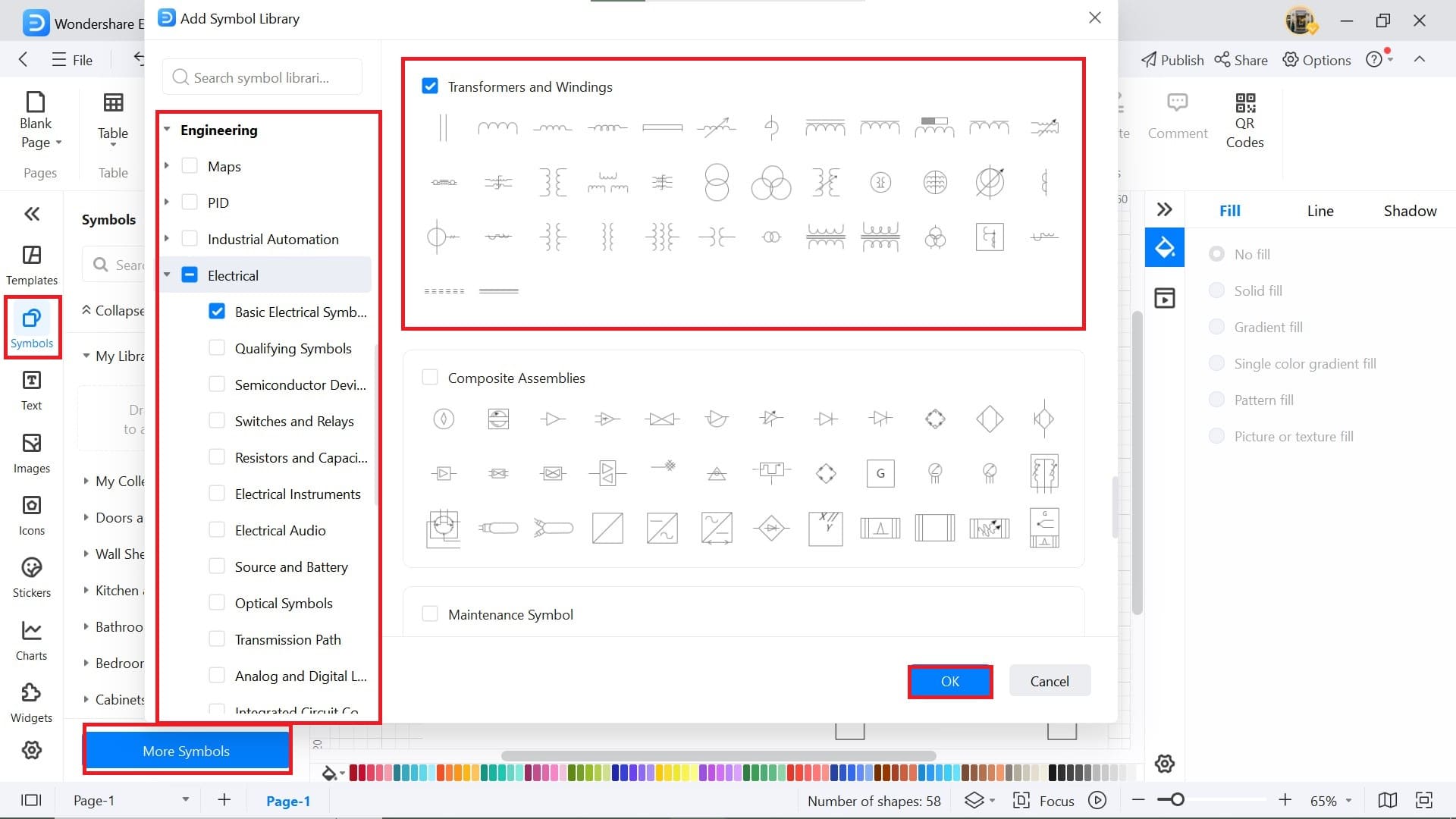
Task: Open the Text sidebar tool
Action: pyautogui.click(x=32, y=391)
